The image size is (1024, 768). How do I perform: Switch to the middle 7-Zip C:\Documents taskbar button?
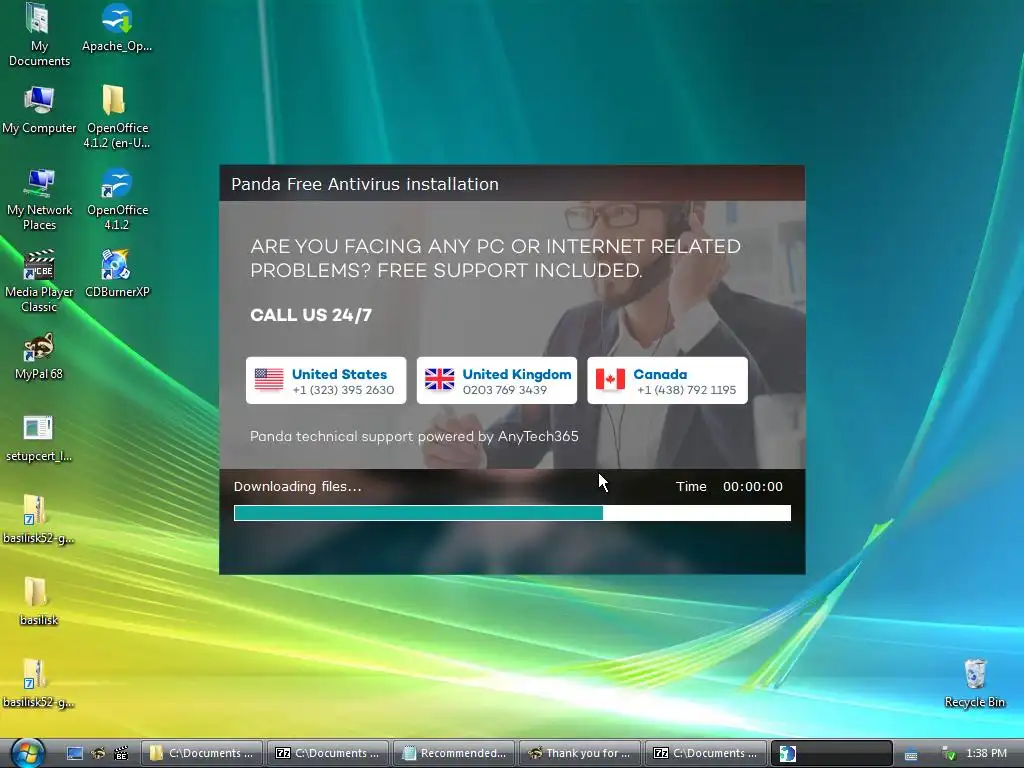click(328, 753)
